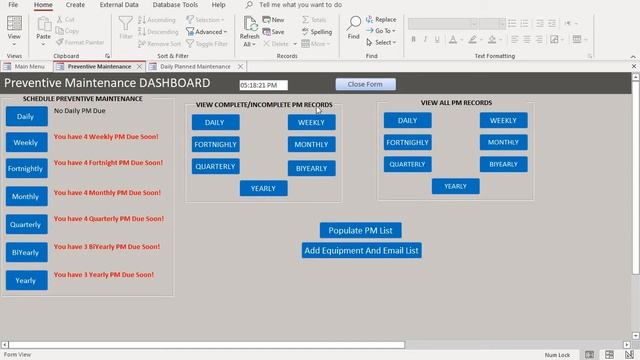The width and height of the screenshot is (640, 360).
Task: View all WEEKLY PM records
Action: click(503, 120)
